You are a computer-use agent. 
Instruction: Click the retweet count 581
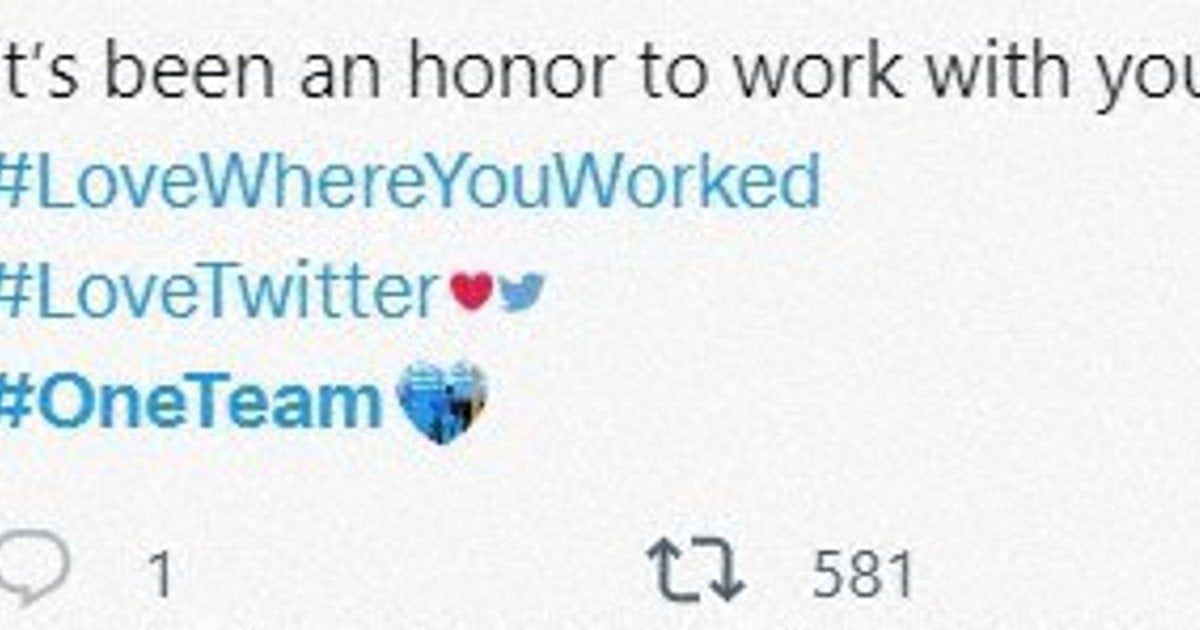click(863, 575)
